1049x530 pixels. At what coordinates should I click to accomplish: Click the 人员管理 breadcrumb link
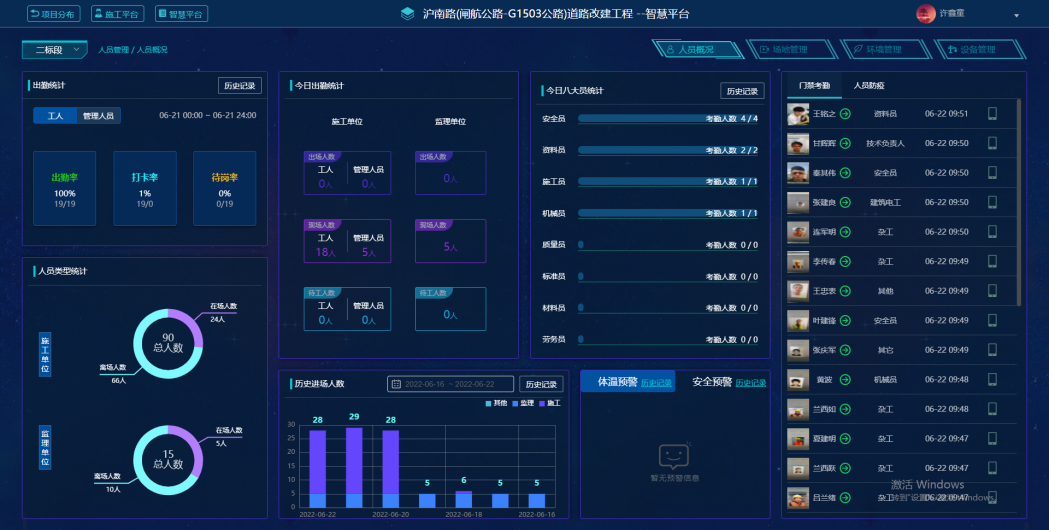113,50
